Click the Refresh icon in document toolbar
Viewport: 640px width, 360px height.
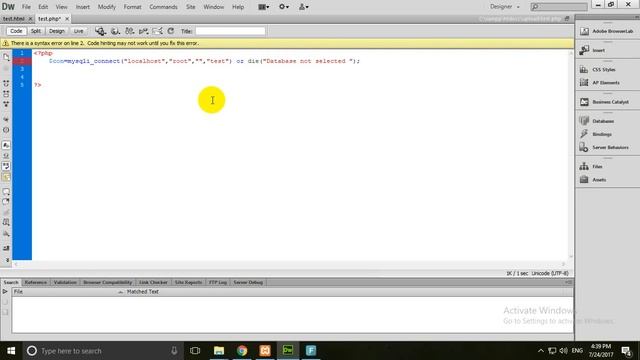pyautogui.click(x=171, y=31)
